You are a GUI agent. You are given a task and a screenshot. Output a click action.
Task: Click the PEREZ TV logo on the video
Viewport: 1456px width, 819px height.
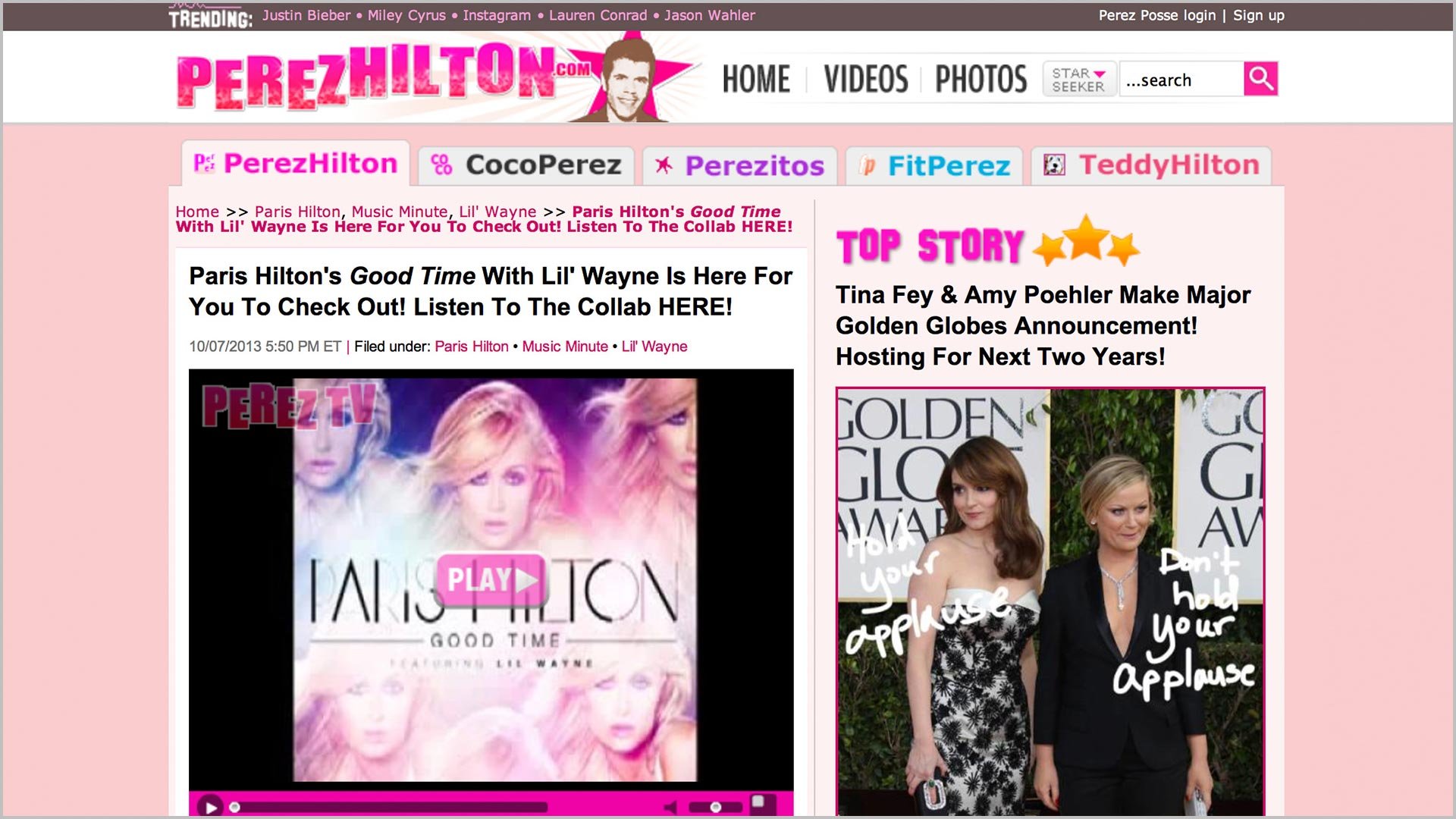(x=288, y=405)
